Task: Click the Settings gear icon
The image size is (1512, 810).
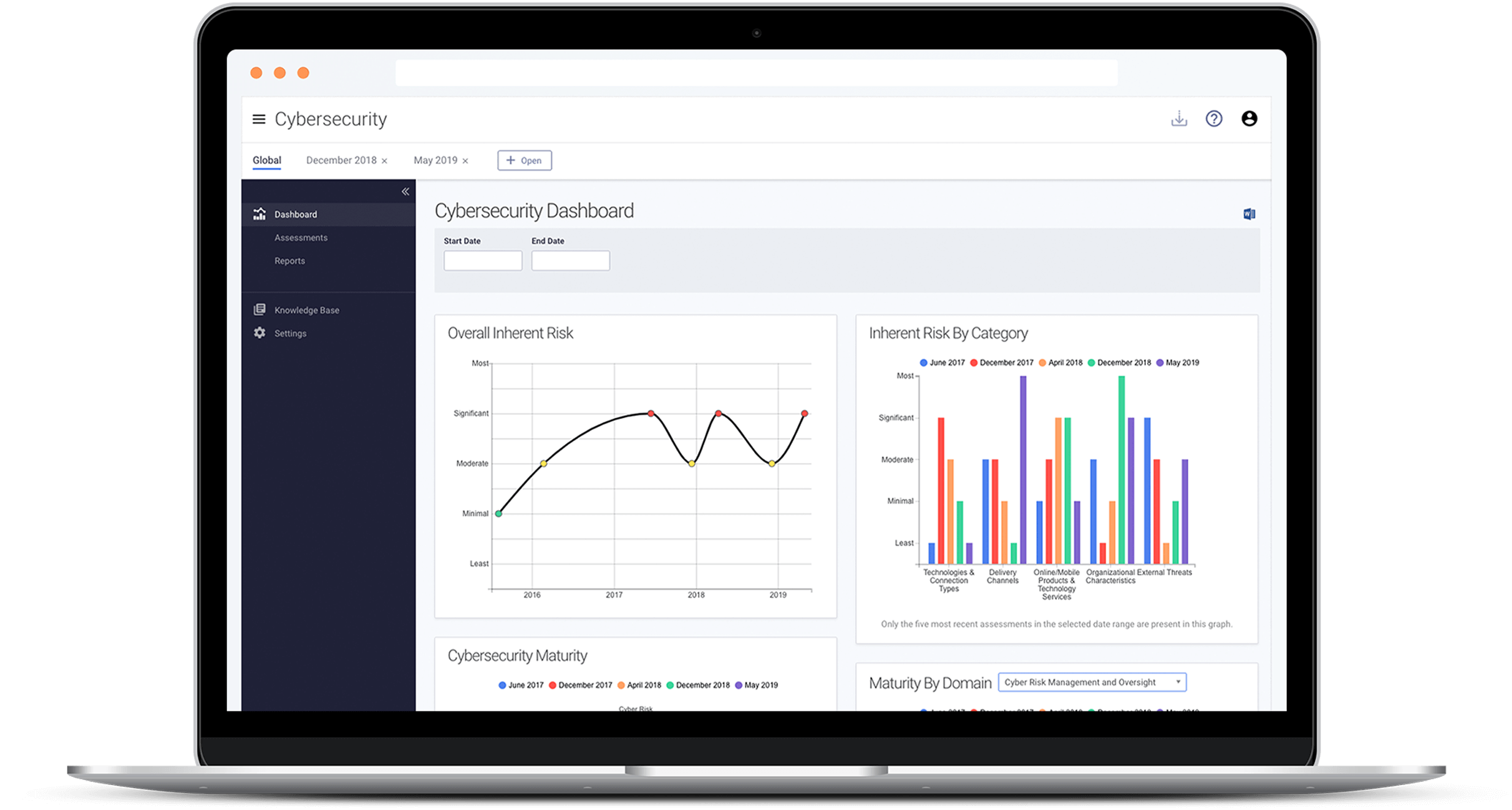Action: tap(259, 333)
